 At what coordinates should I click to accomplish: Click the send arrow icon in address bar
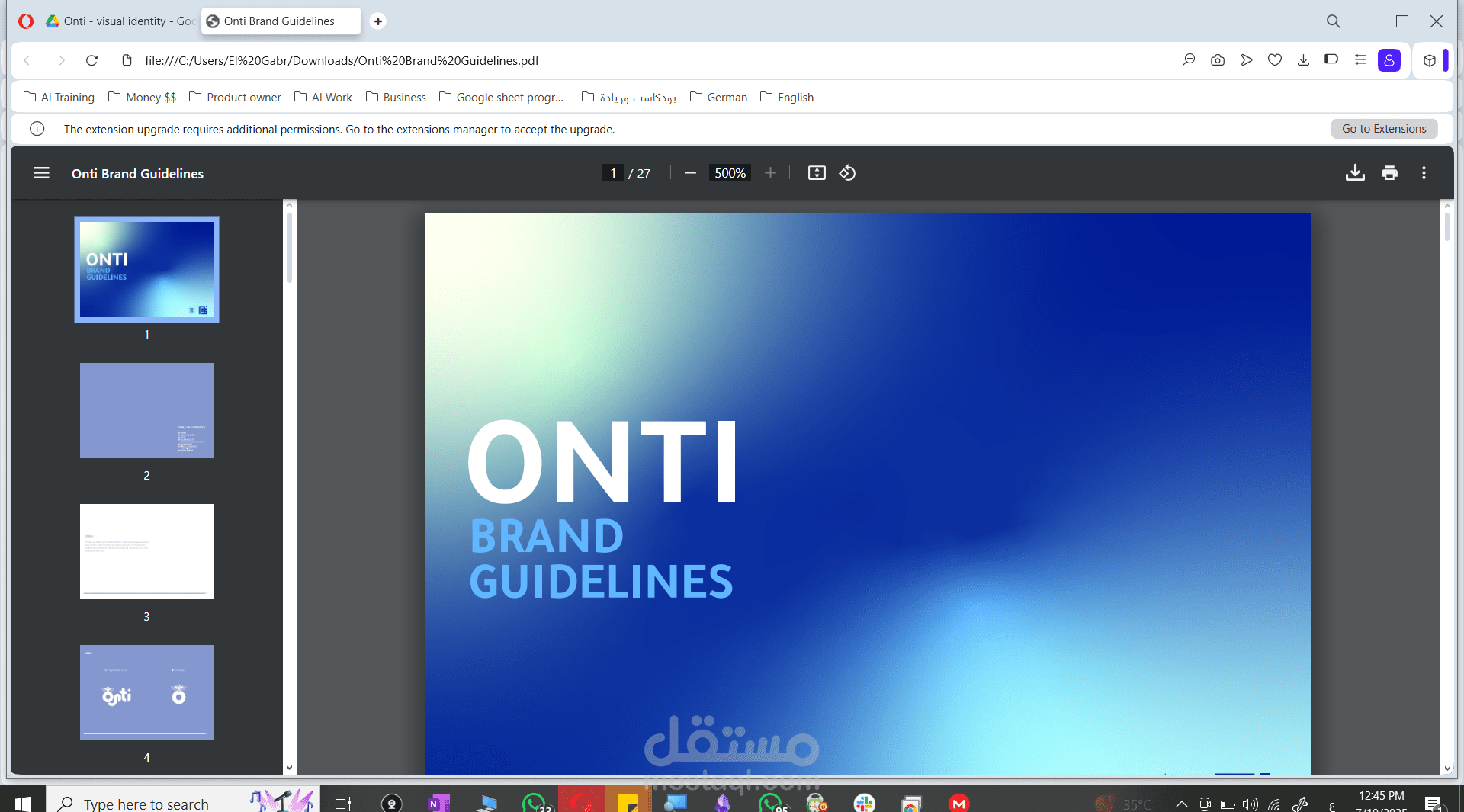[x=1247, y=60]
